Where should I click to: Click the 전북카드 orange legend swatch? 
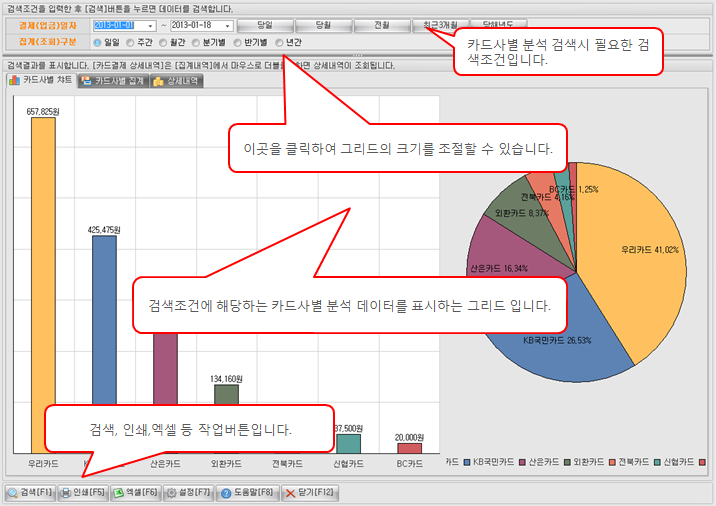[612, 463]
